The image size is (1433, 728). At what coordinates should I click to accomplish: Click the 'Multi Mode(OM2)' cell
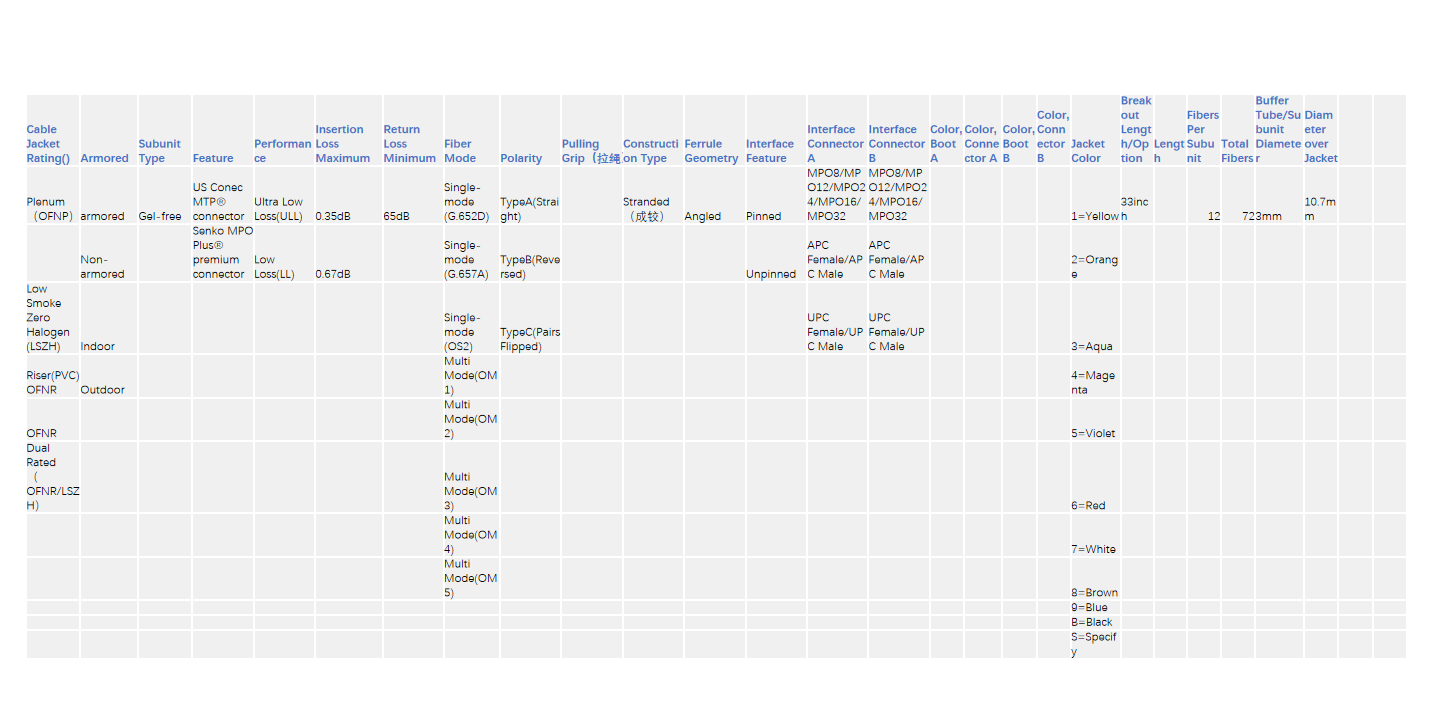pos(471,420)
